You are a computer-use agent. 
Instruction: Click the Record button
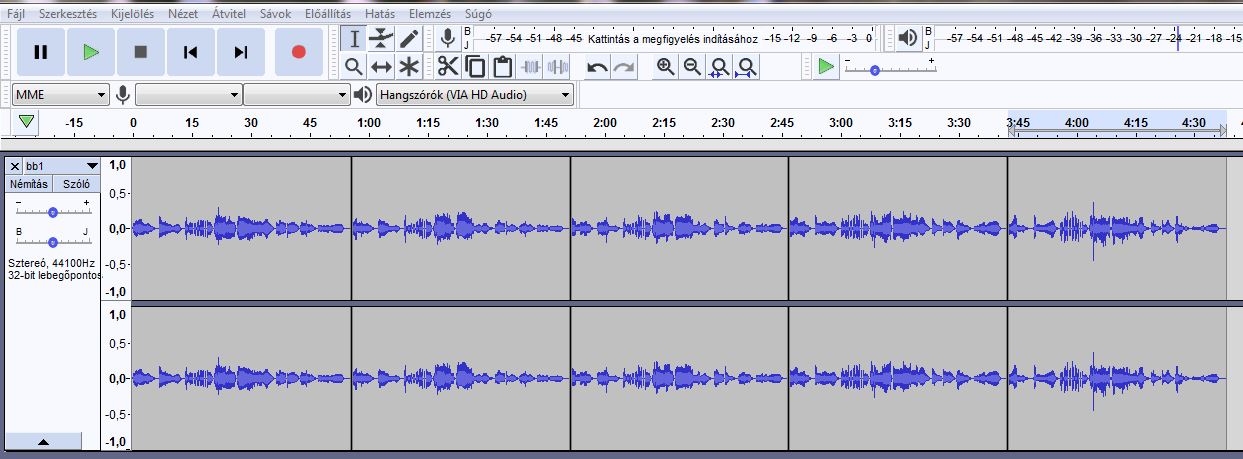(298, 52)
